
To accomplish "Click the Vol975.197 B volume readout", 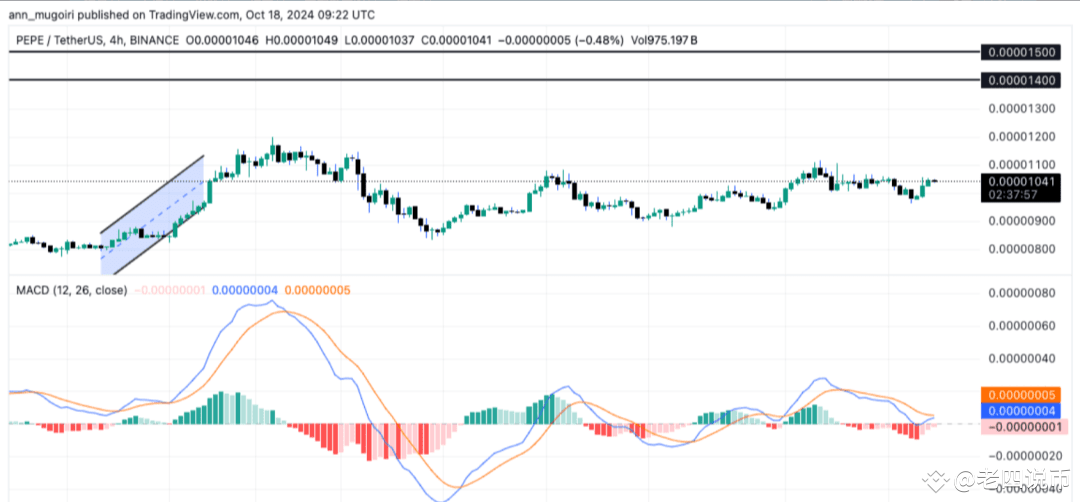I will pos(663,41).
